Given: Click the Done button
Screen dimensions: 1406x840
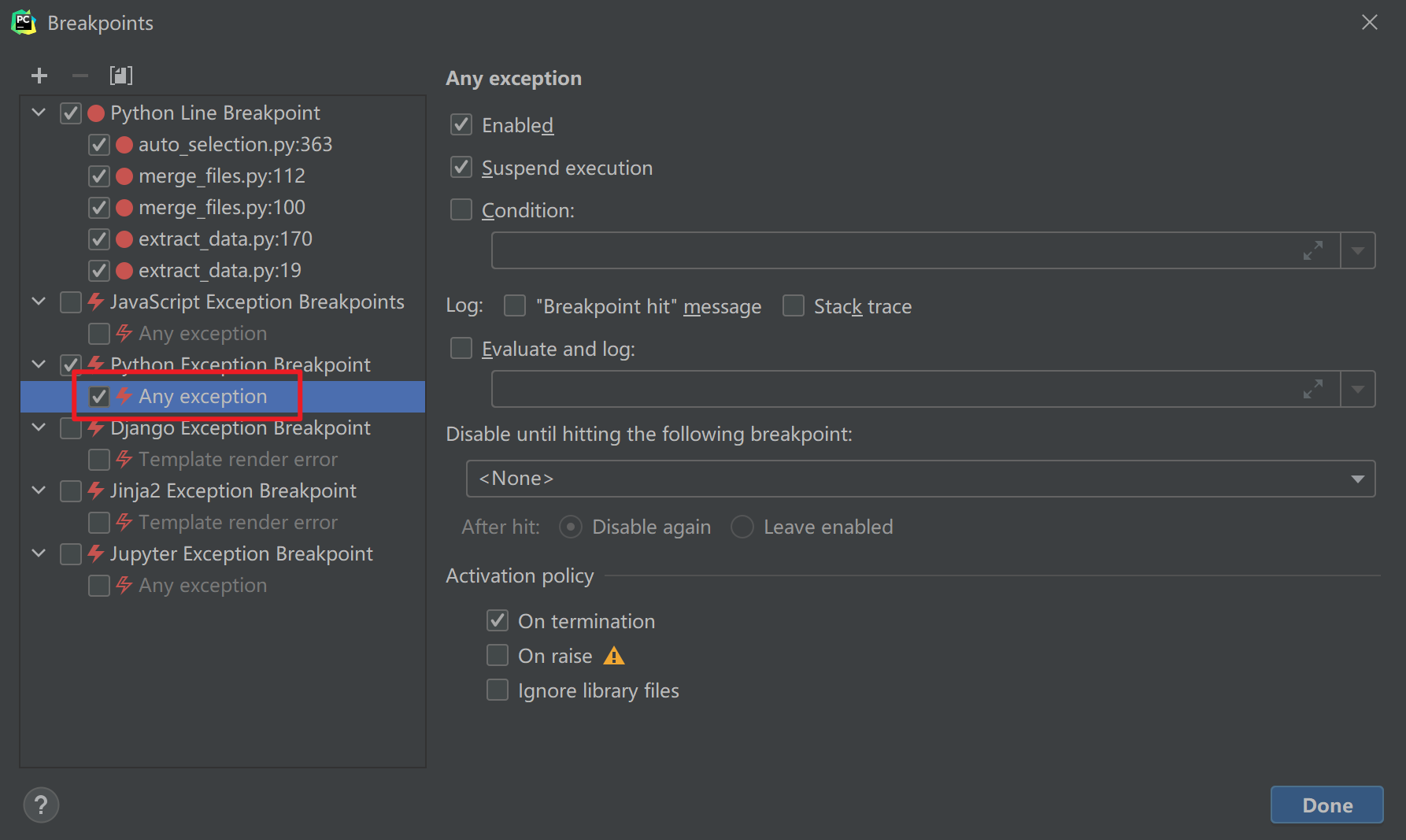Looking at the screenshot, I should point(1326,805).
